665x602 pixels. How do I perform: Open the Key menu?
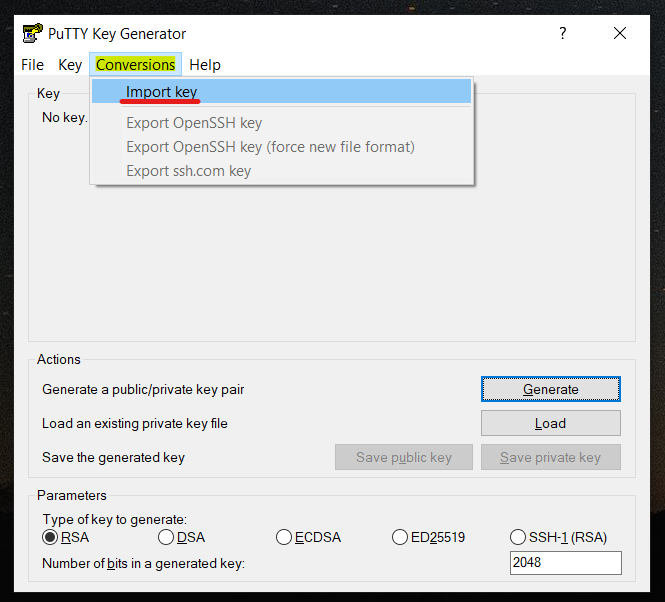click(x=70, y=65)
